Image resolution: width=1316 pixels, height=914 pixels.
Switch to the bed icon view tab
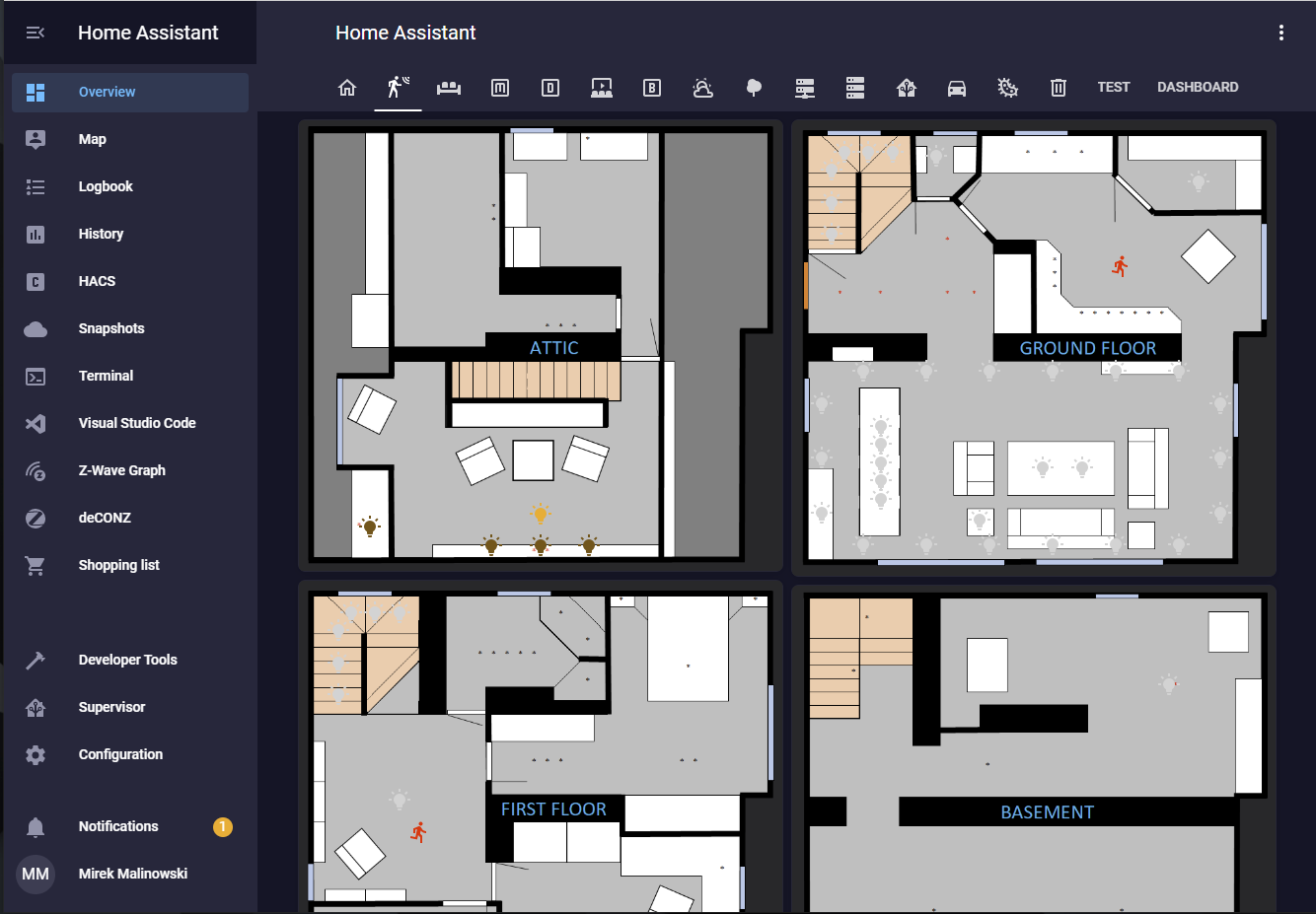pos(449,88)
